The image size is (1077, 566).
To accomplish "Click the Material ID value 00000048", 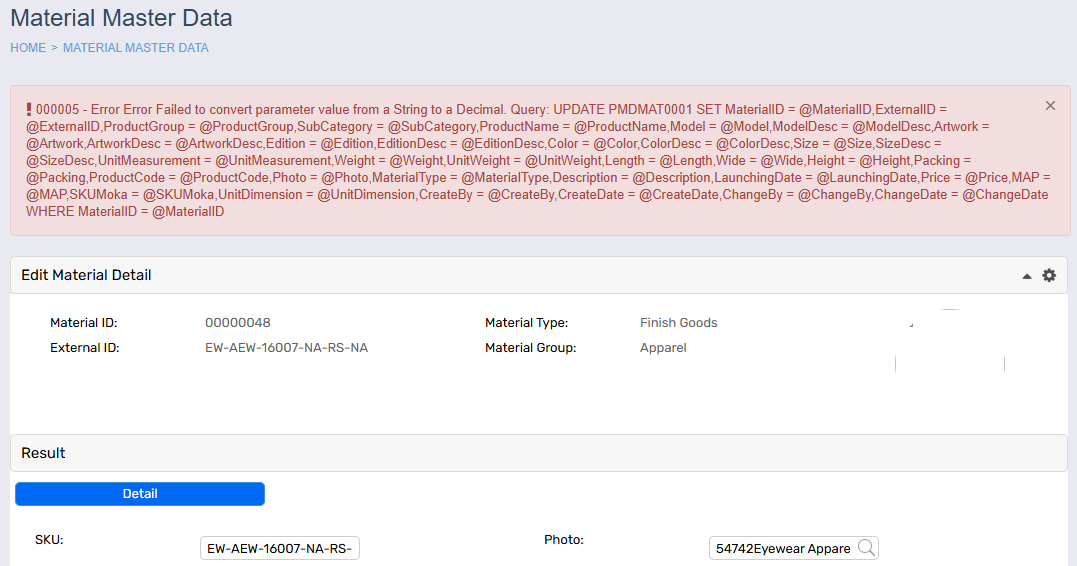I will coord(238,323).
